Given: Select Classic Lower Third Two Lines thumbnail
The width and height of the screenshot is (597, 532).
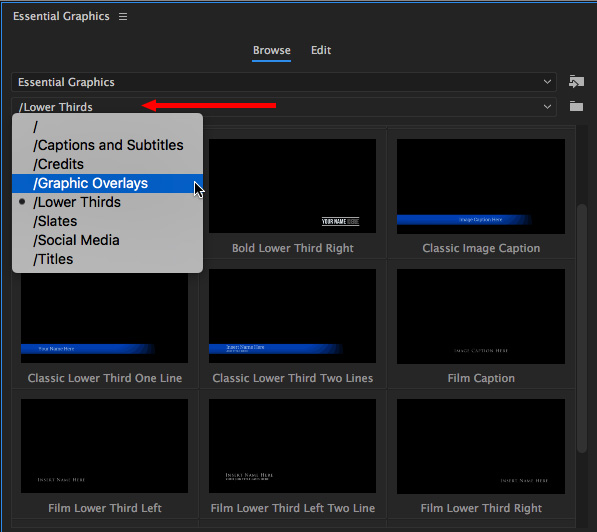Looking at the screenshot, I should (292, 316).
